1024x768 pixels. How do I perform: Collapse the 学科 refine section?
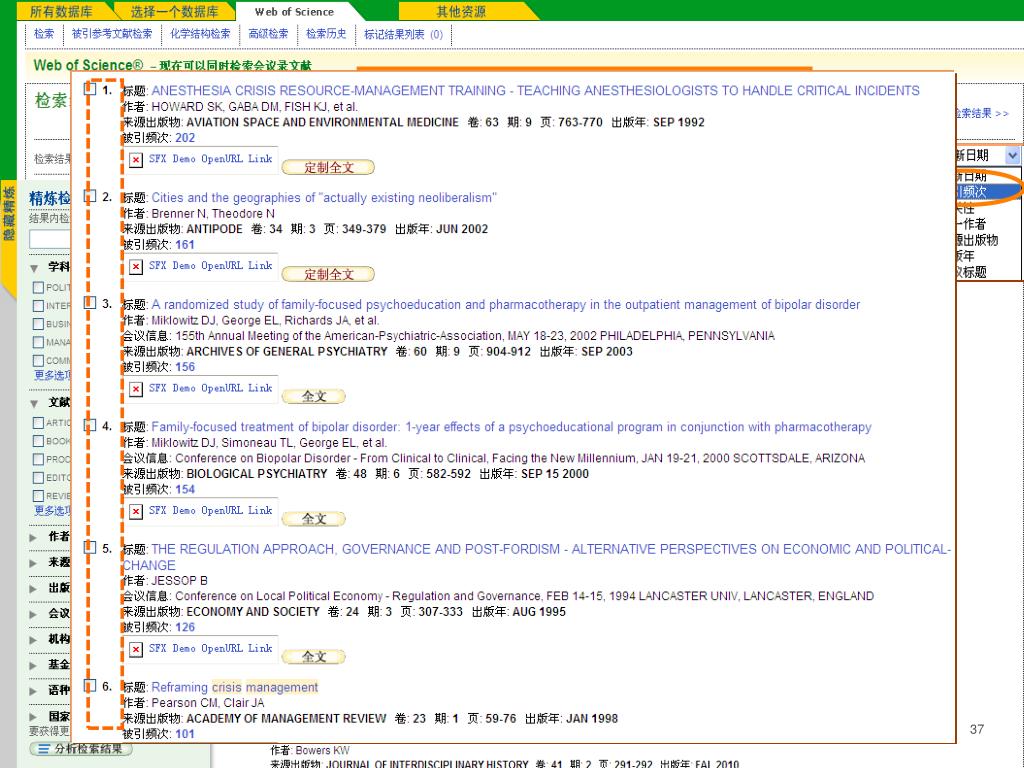(34, 268)
